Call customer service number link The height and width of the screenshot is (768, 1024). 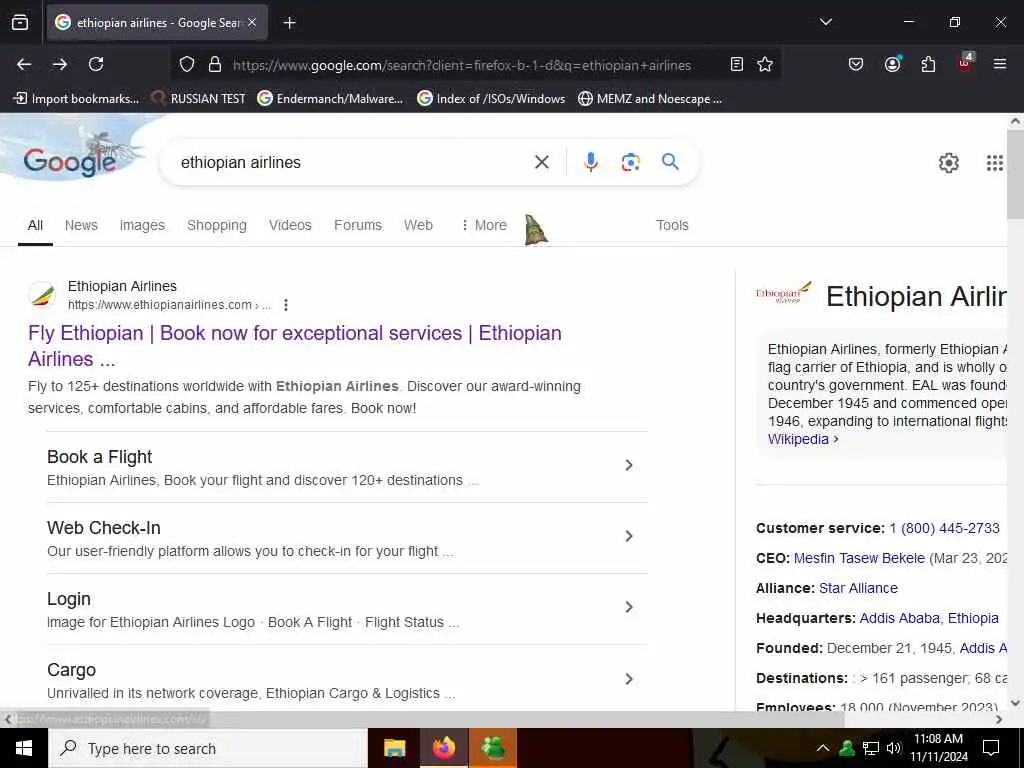(x=944, y=528)
